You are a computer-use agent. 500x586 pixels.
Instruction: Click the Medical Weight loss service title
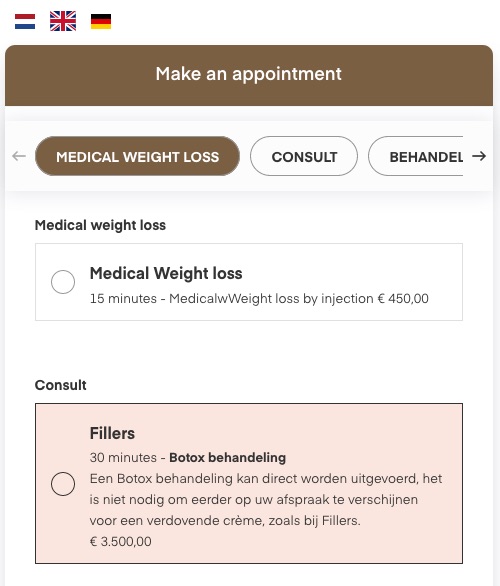coord(166,273)
